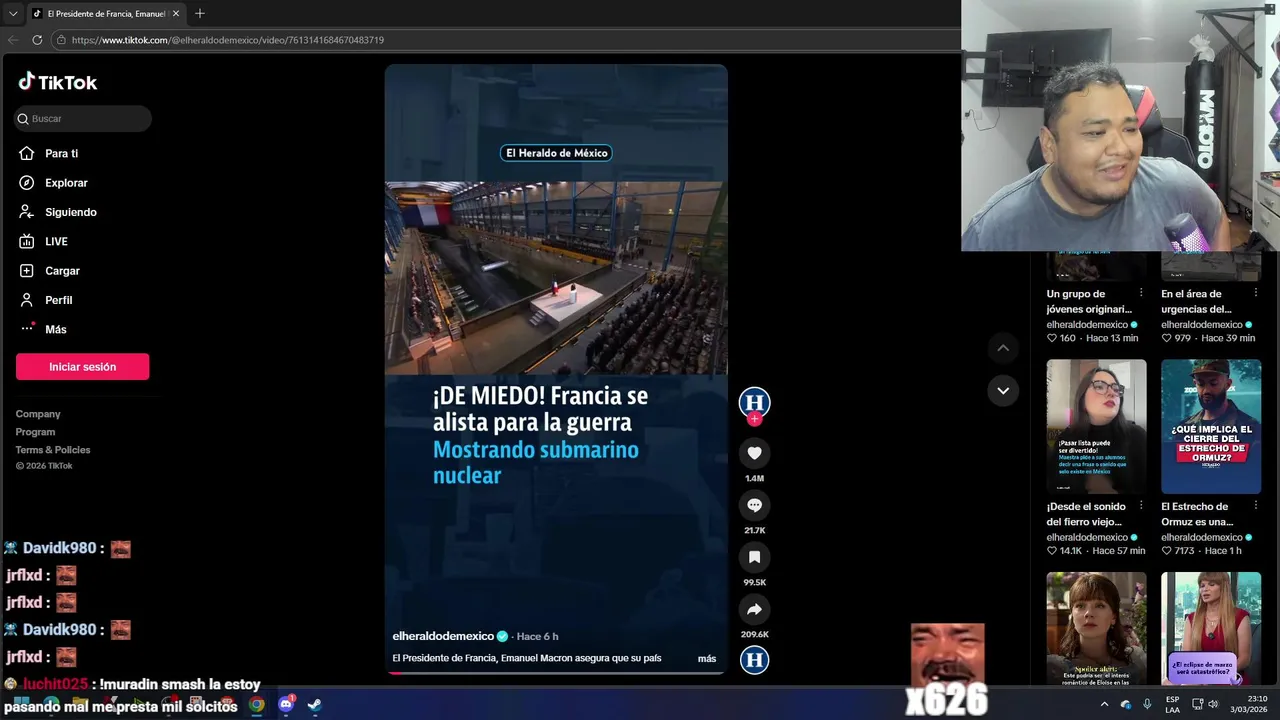The image size is (1280, 720).
Task: Seek on the video progress bar
Action: pos(556,673)
